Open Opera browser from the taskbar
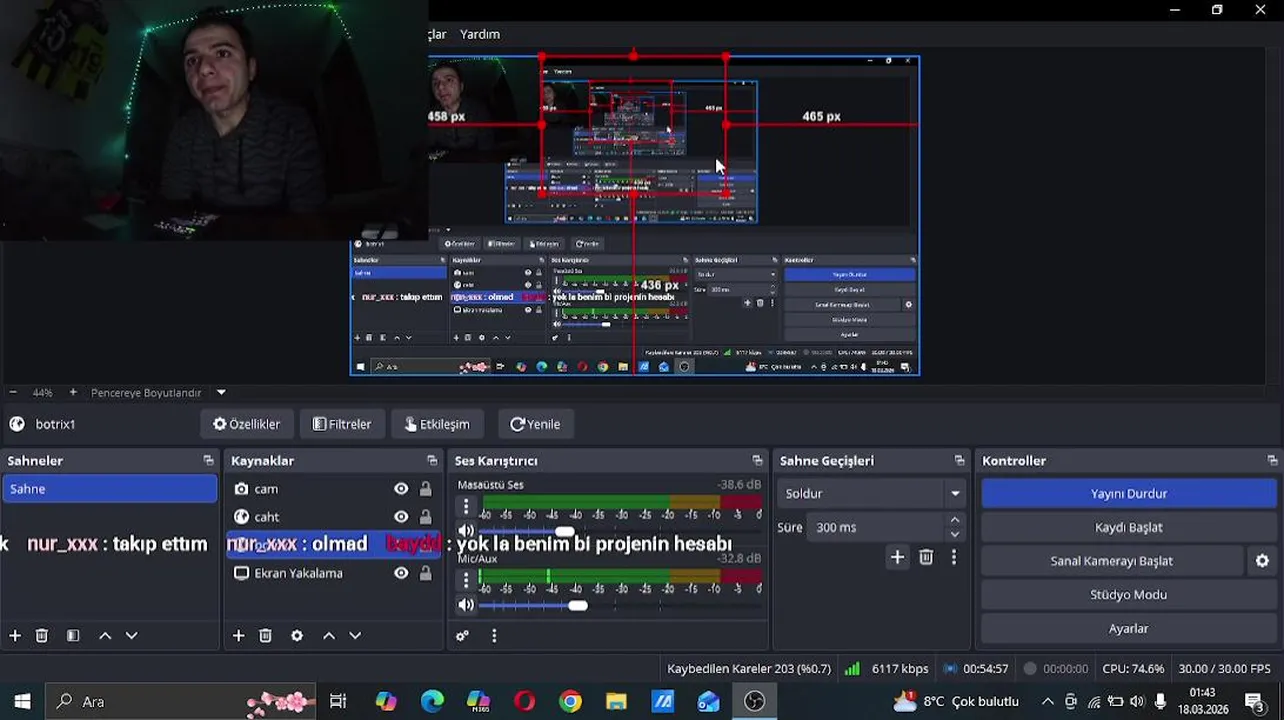The height and width of the screenshot is (720, 1284). pos(524,702)
